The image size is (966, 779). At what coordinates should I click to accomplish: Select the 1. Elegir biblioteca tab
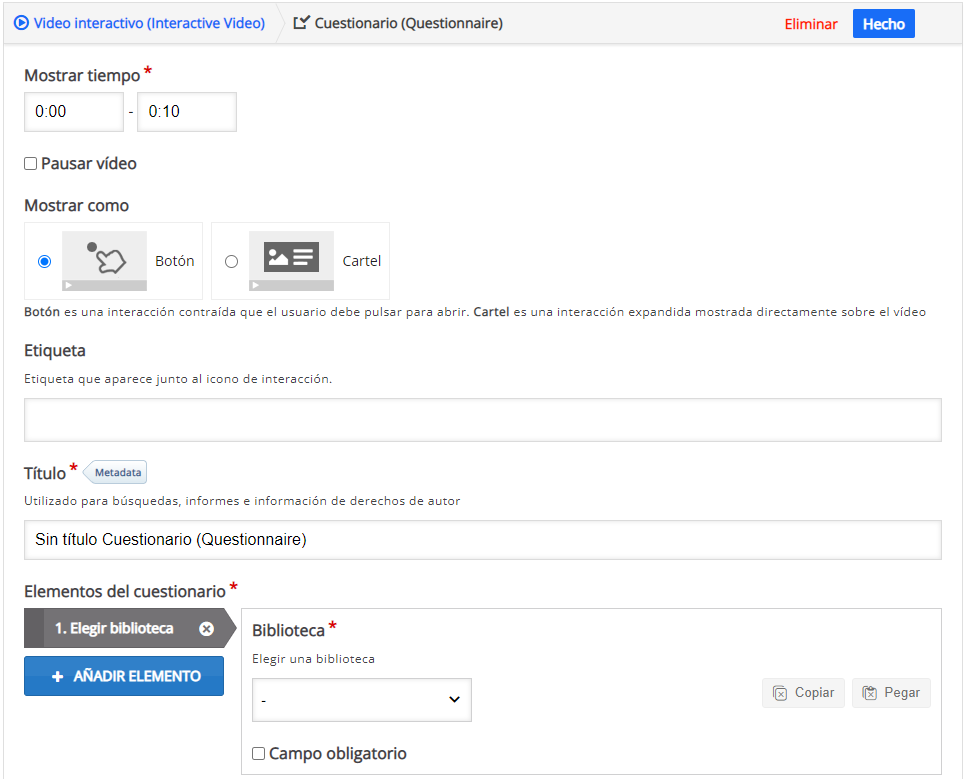tap(114, 629)
